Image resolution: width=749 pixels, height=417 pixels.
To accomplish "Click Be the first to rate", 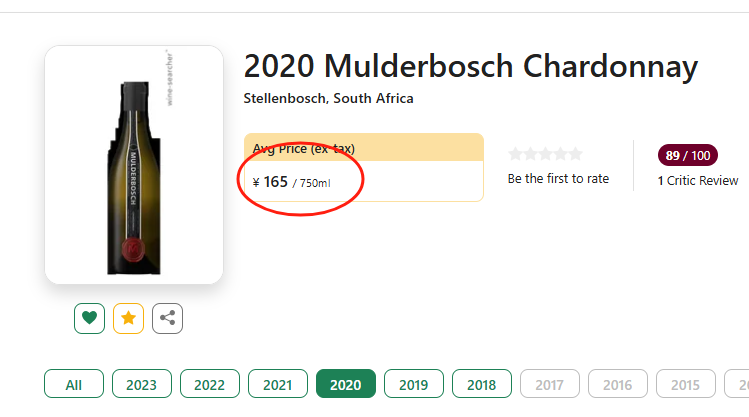I will click(558, 179).
